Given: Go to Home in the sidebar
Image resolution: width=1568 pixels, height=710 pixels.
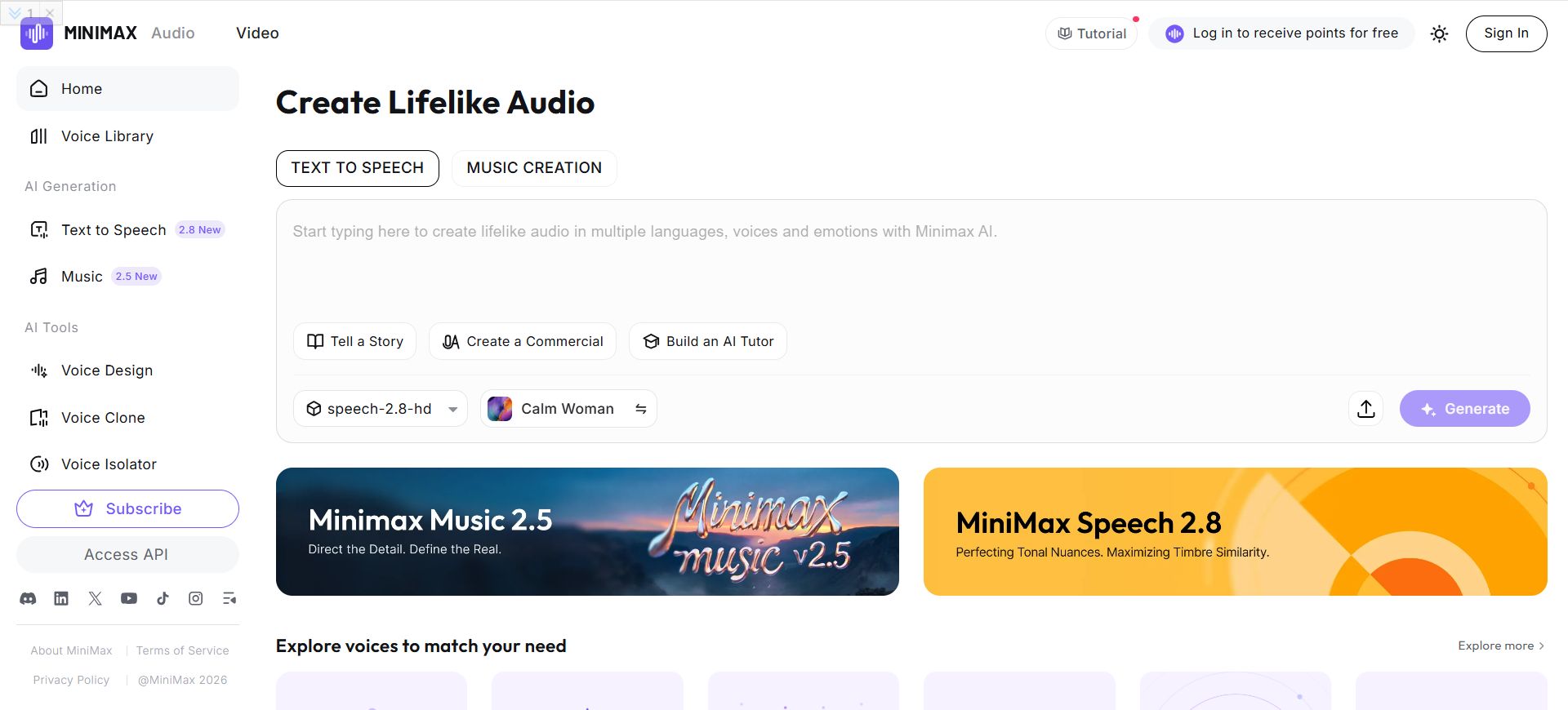Looking at the screenshot, I should (x=127, y=89).
